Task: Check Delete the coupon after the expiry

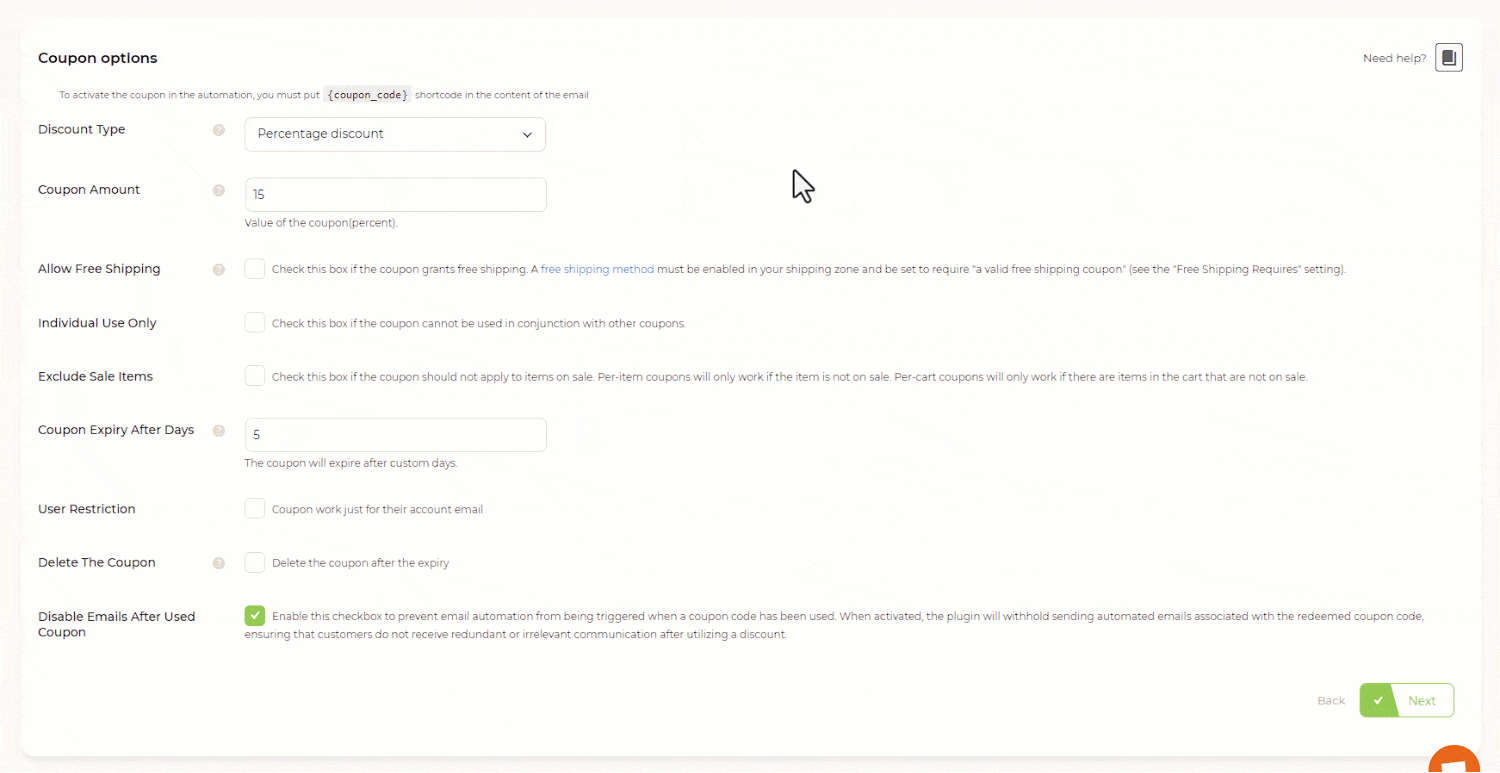Action: (x=255, y=563)
